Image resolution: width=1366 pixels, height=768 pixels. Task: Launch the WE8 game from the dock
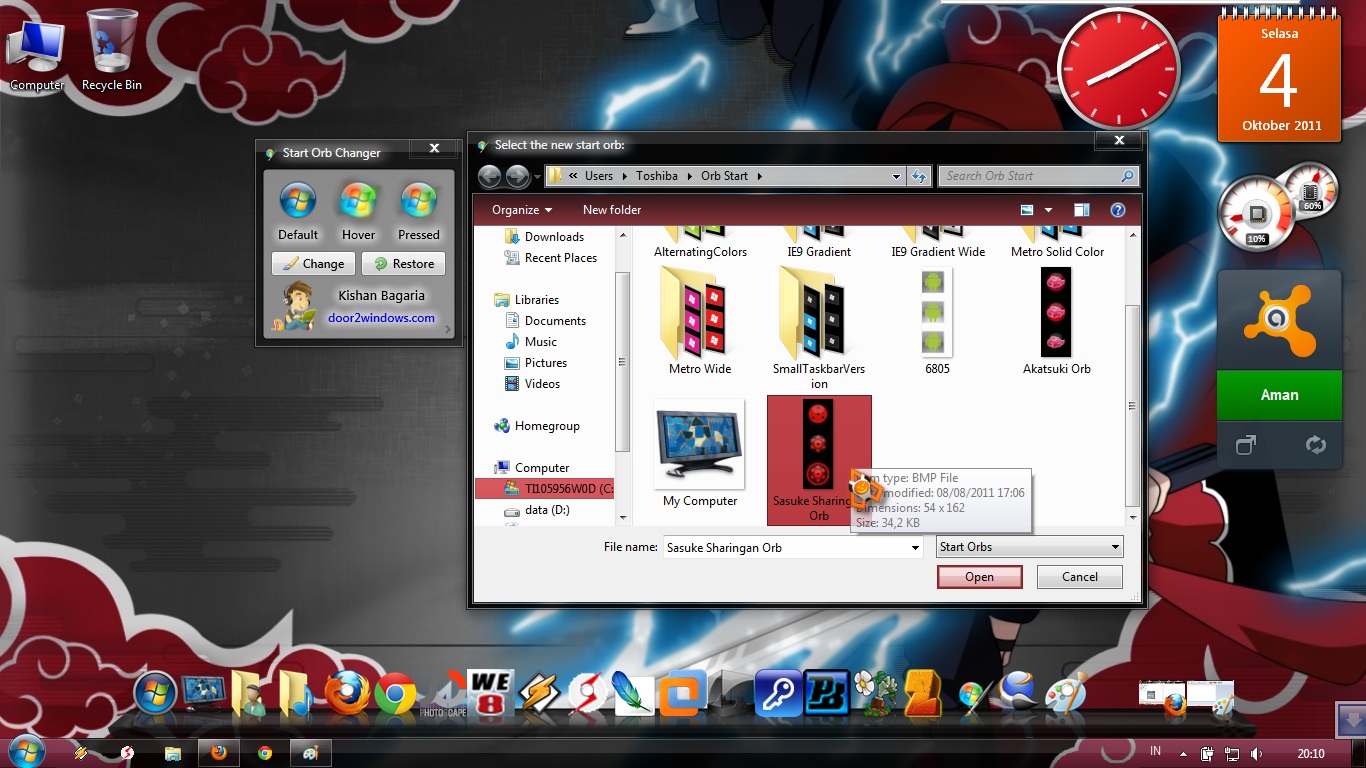(x=490, y=693)
